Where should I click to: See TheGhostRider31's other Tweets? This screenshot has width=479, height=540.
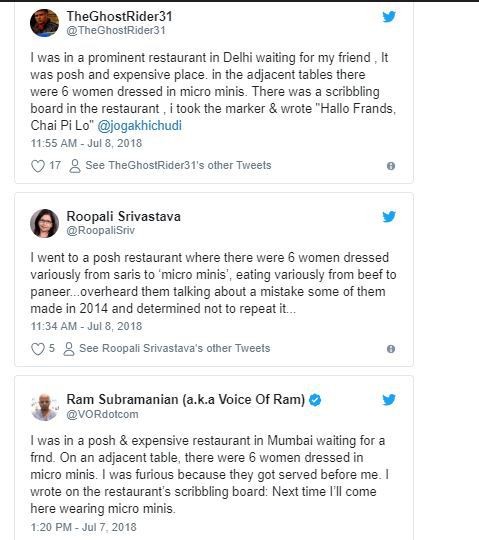click(x=178, y=165)
